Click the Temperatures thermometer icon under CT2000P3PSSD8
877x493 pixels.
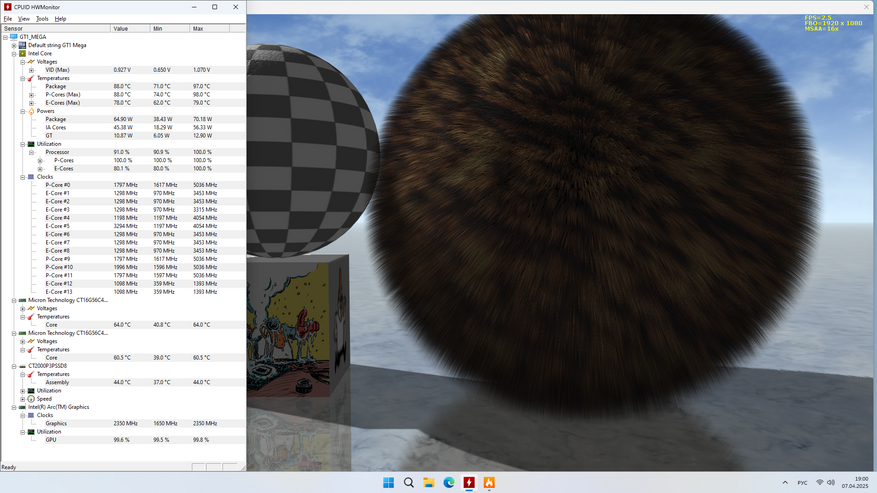31,374
